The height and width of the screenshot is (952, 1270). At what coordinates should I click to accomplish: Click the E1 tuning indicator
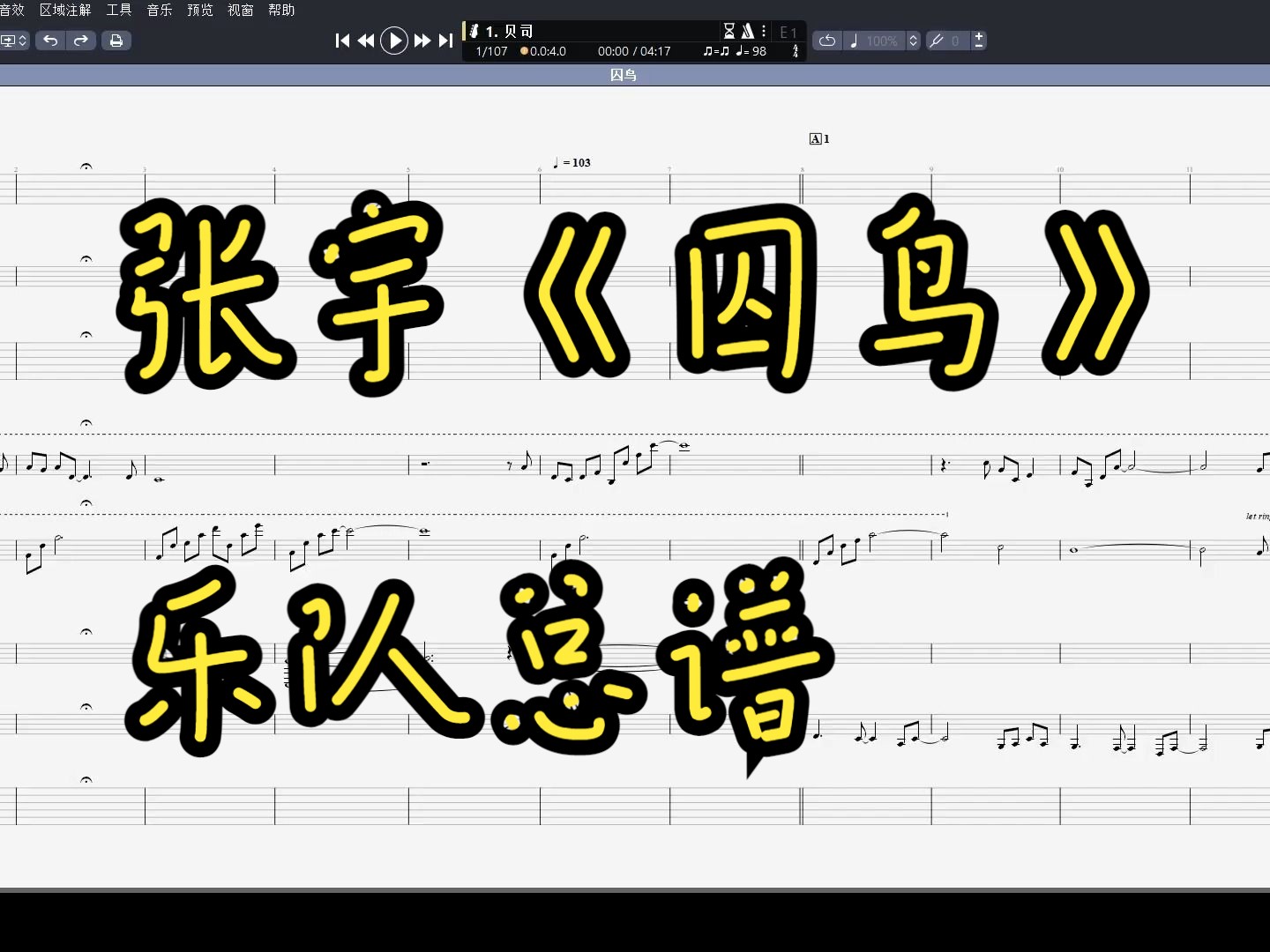[788, 32]
